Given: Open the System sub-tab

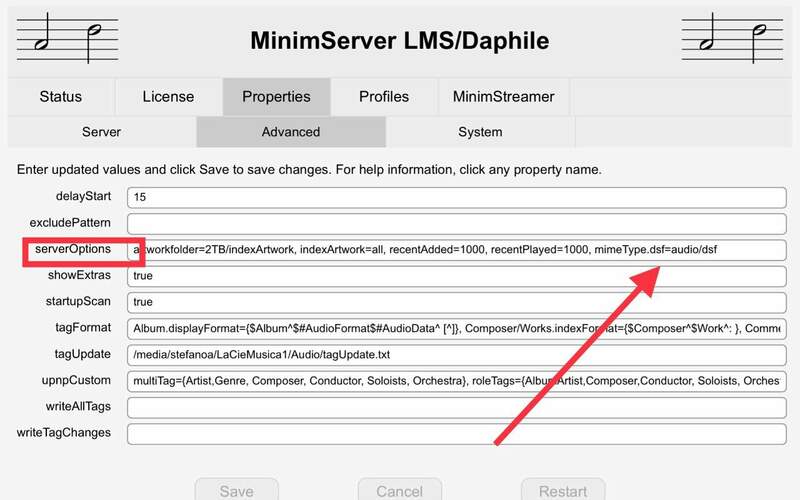Looking at the screenshot, I should tap(480, 132).
